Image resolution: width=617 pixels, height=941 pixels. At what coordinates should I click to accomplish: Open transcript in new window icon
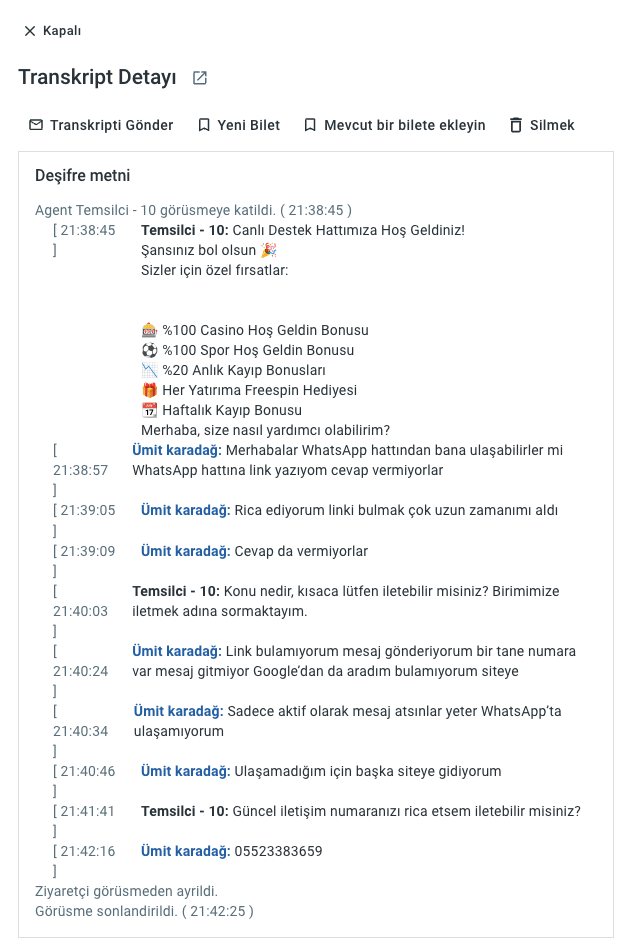click(x=200, y=78)
